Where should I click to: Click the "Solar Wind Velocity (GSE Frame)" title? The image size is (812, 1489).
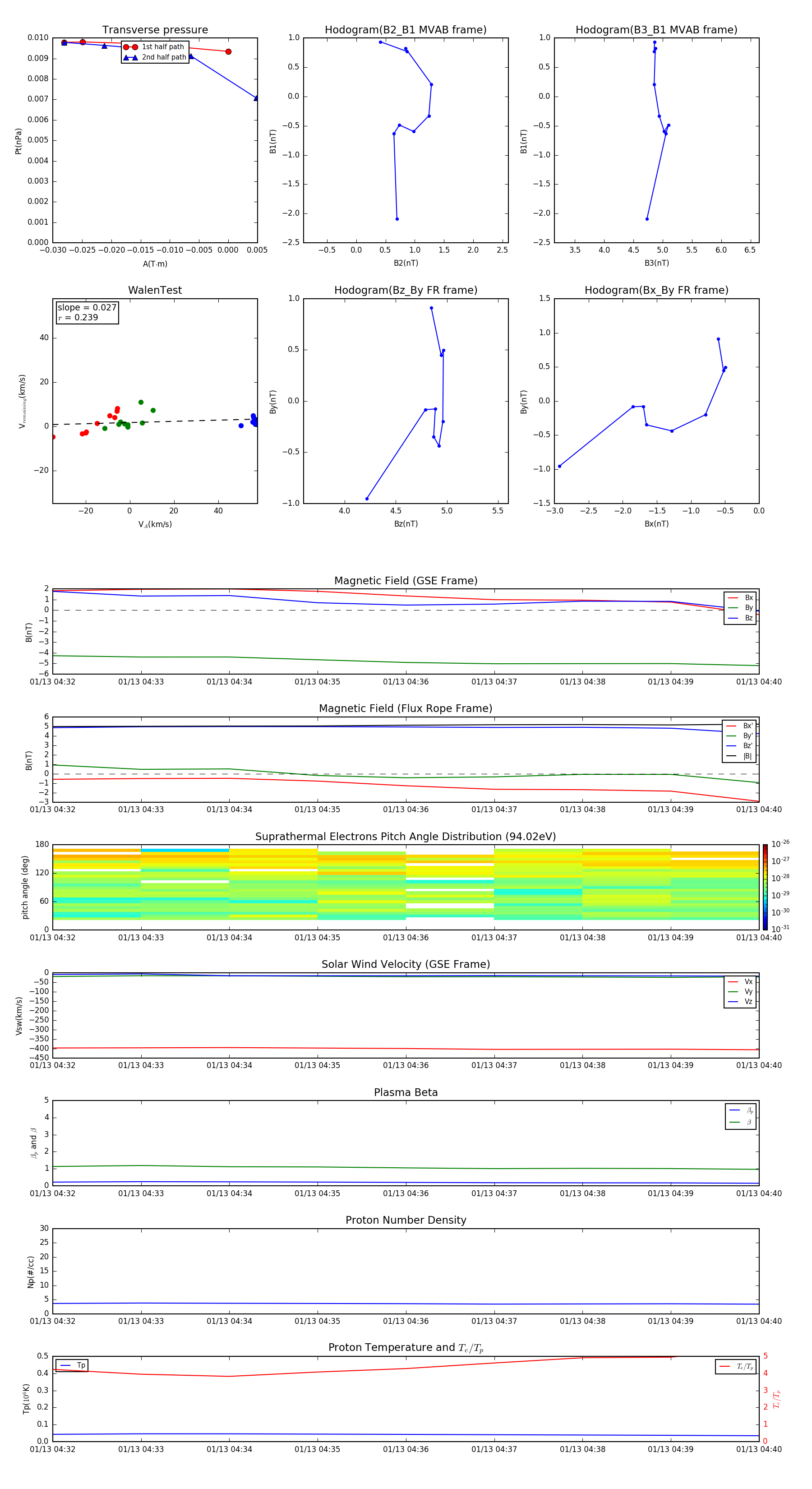coord(406,965)
